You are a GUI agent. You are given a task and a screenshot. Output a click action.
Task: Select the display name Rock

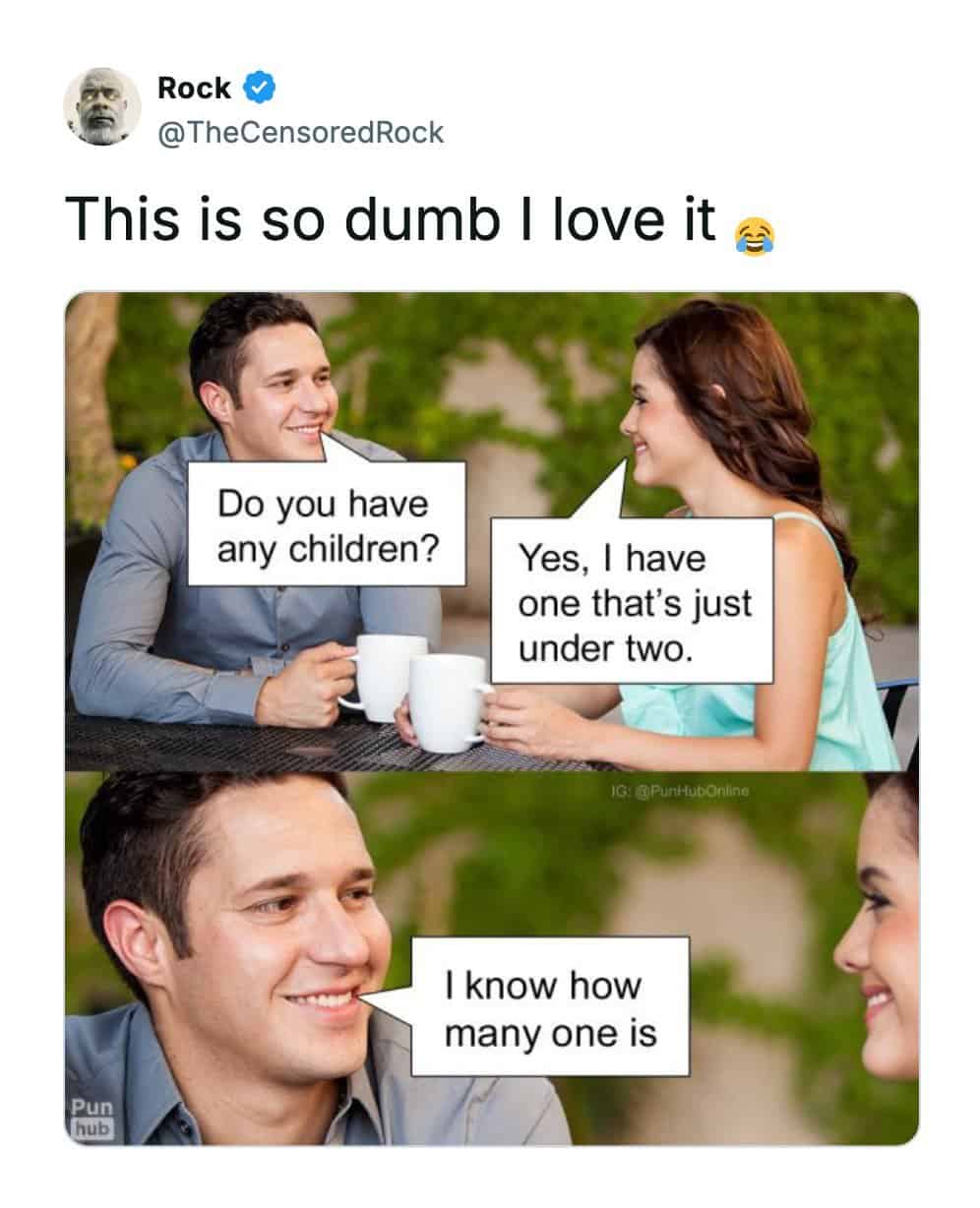point(194,88)
